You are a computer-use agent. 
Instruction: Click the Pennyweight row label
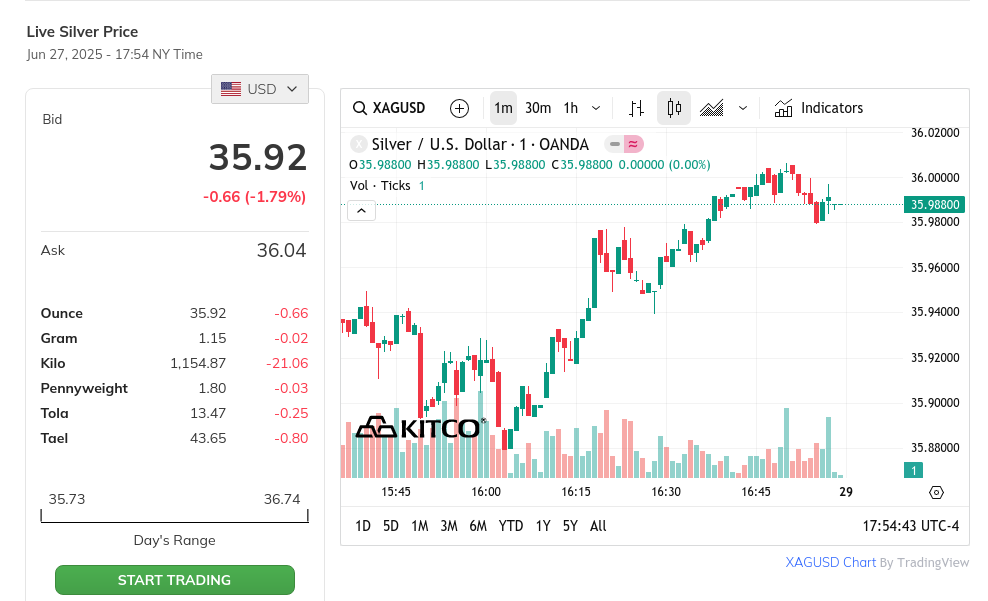pos(84,389)
